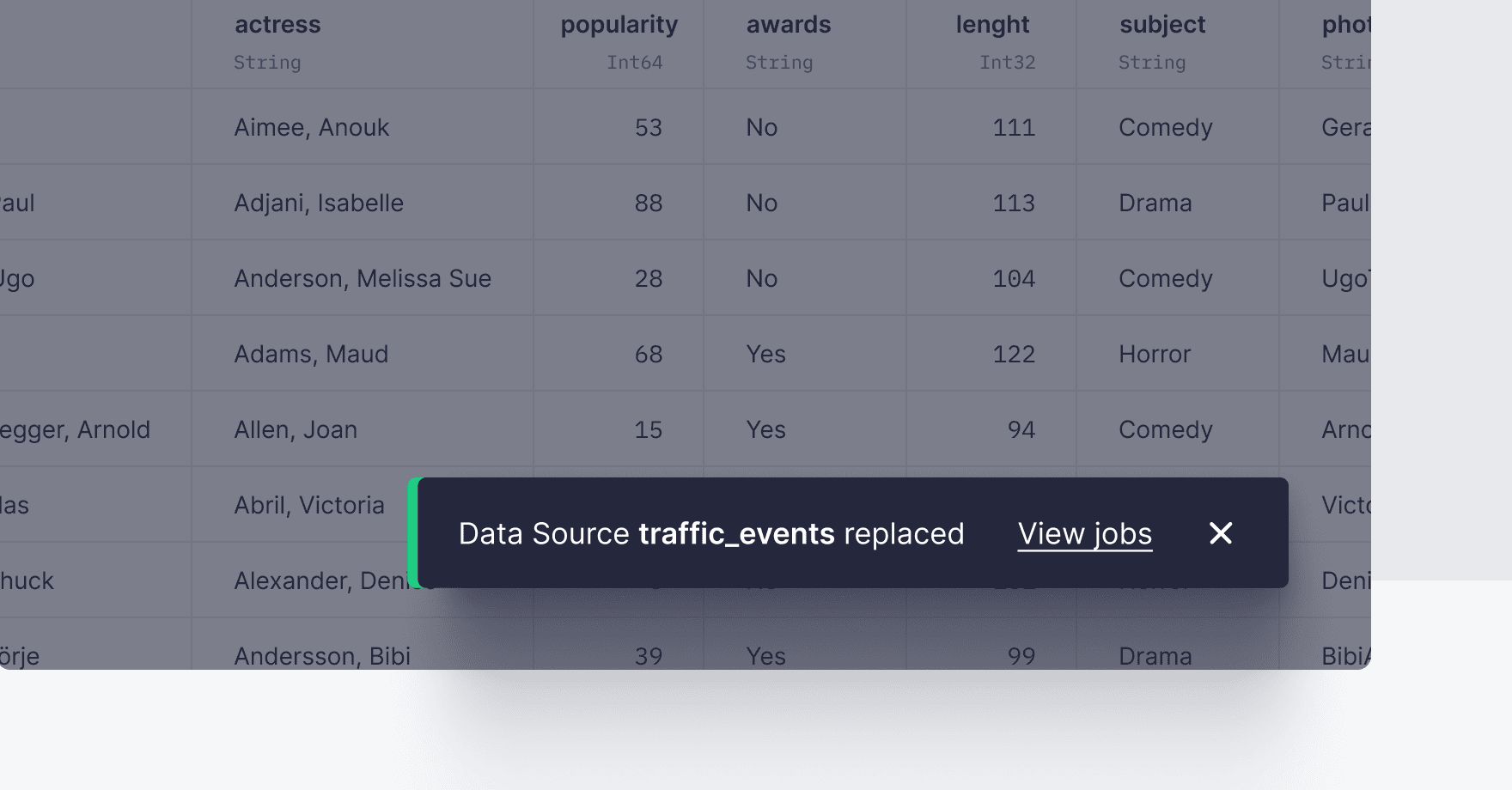Click the Adams, Maud actress cell
1512x790 pixels.
tap(311, 354)
